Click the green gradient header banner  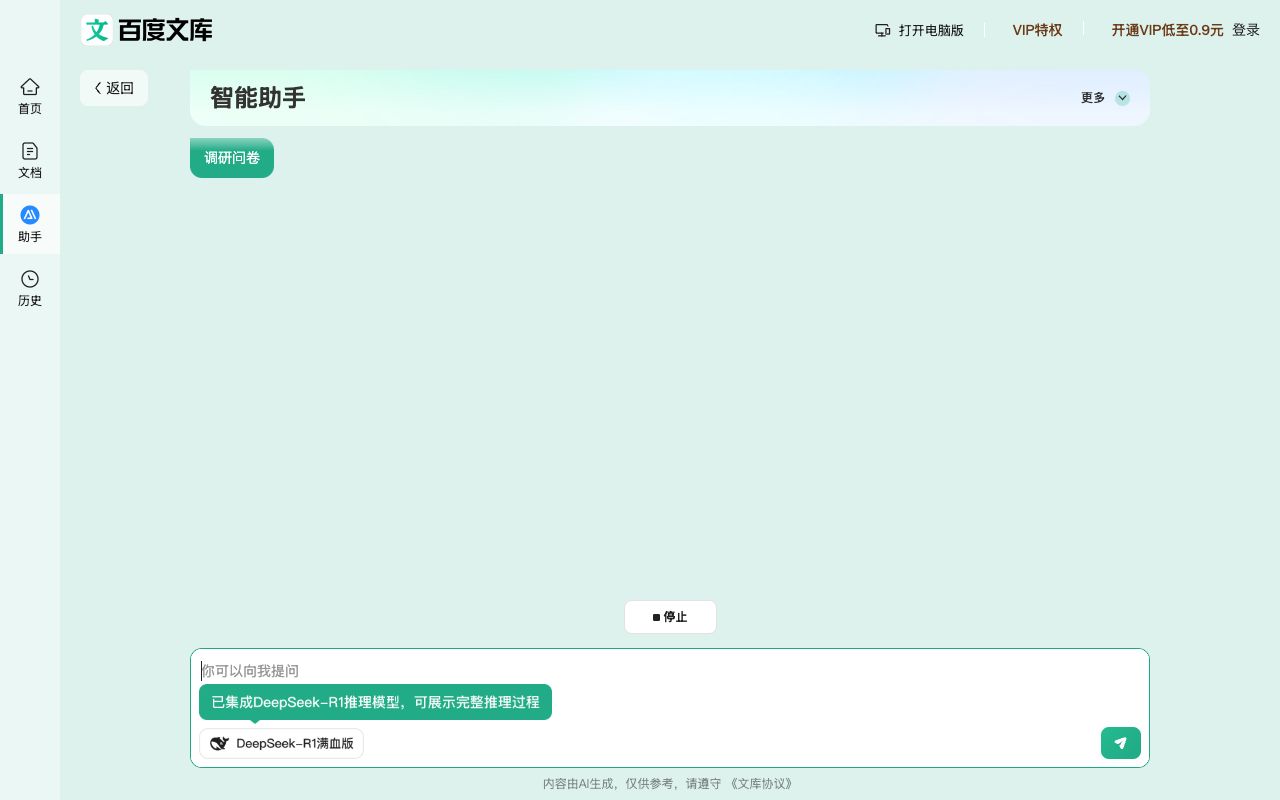click(670, 97)
